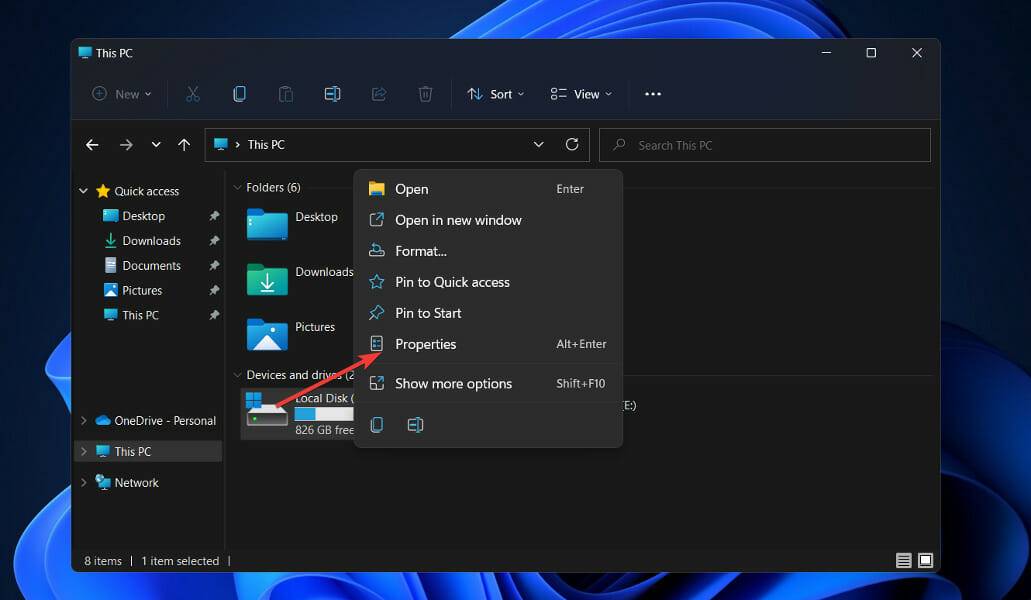This screenshot has width=1031, height=600.
Task: Go up one folder level
Action: pos(184,145)
